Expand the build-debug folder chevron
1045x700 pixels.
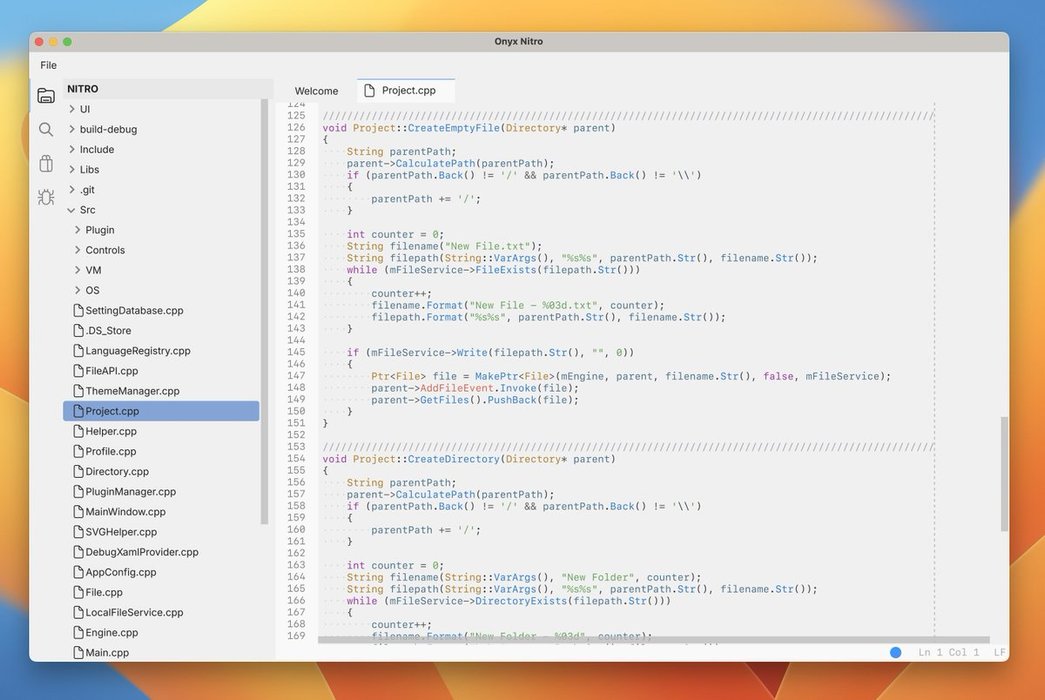71,129
